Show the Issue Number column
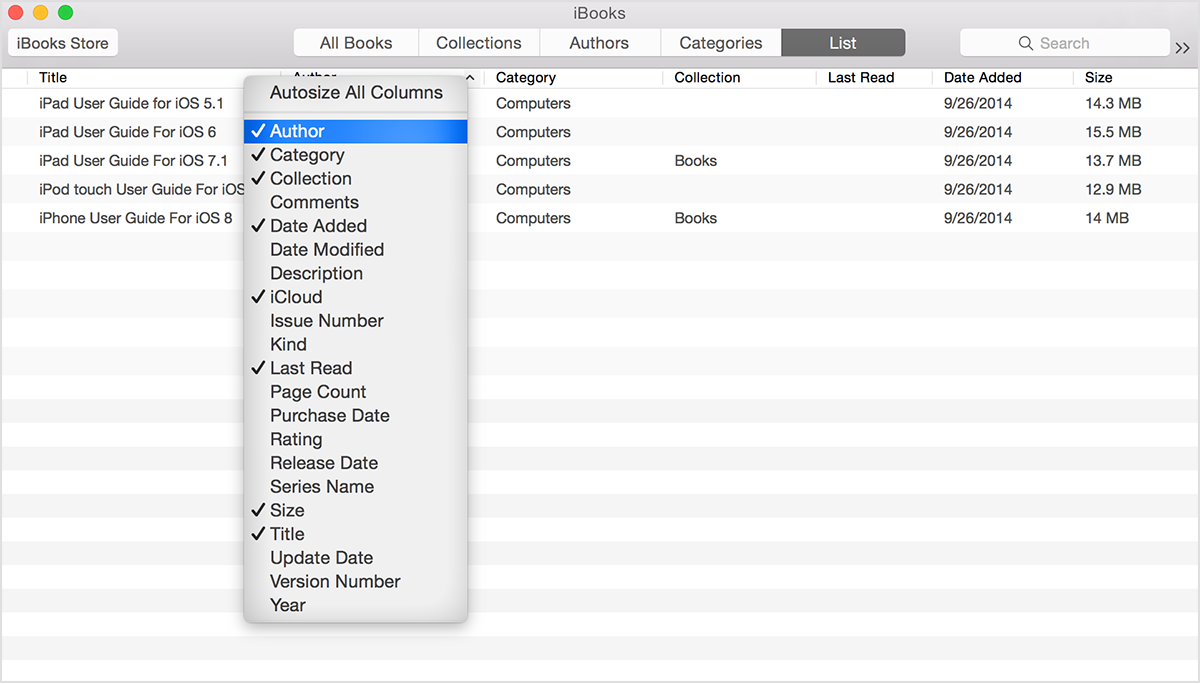This screenshot has height=684, width=1200. (x=355, y=321)
